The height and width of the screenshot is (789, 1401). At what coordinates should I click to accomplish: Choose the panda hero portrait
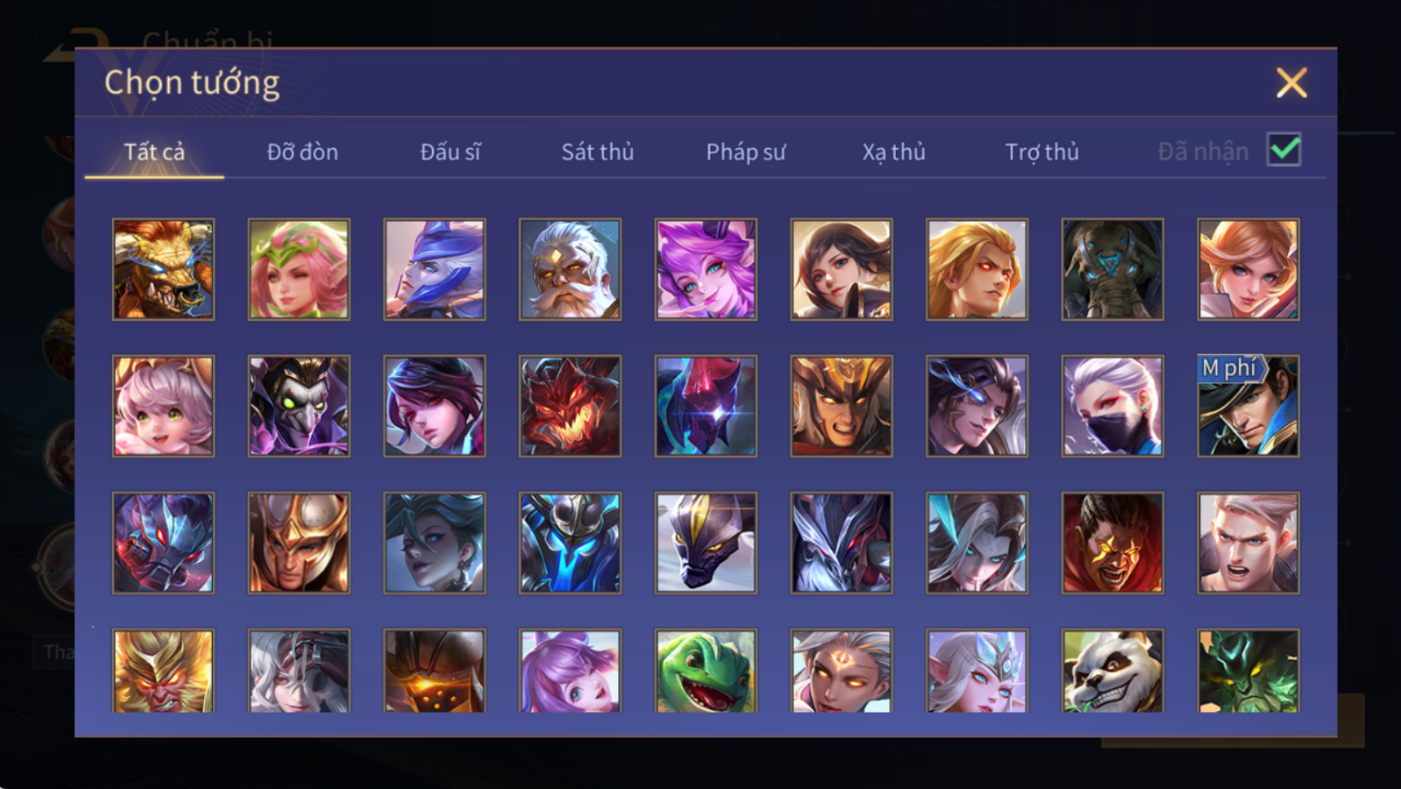coord(1113,671)
